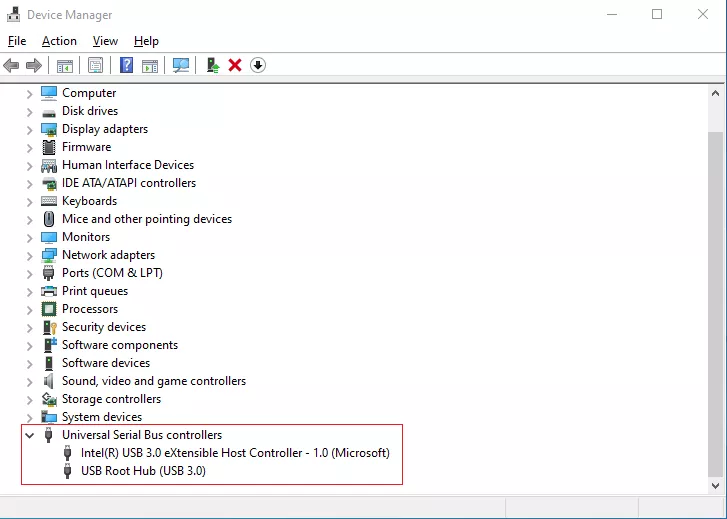Select the Network adapters label
The height and width of the screenshot is (519, 727).
tap(108, 255)
